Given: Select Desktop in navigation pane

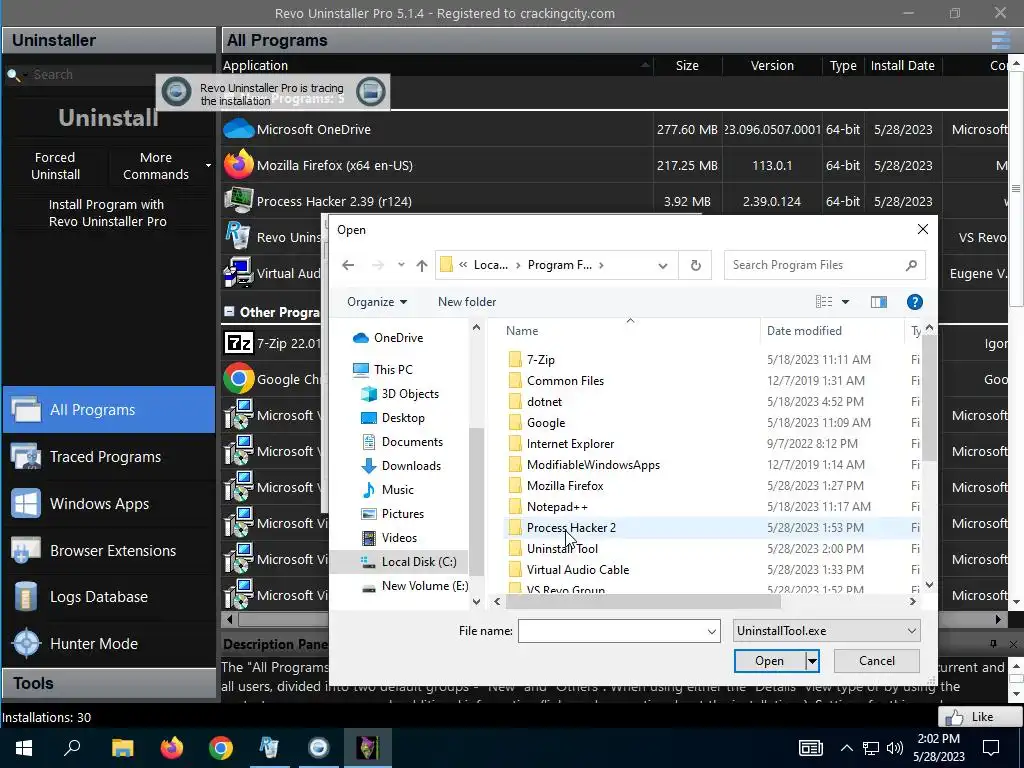Looking at the screenshot, I should (402, 418).
